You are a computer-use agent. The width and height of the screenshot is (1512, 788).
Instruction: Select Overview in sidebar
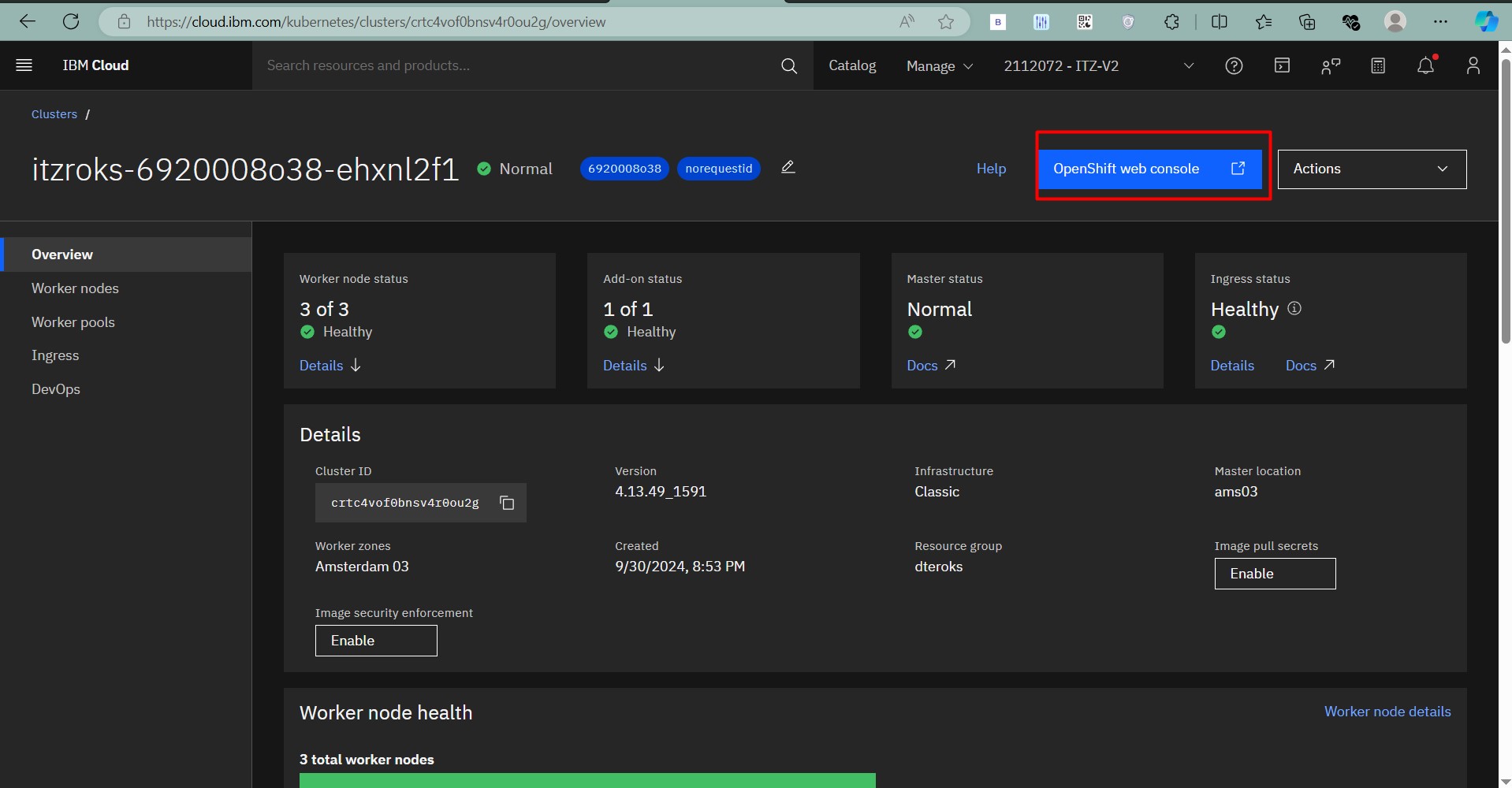point(126,255)
